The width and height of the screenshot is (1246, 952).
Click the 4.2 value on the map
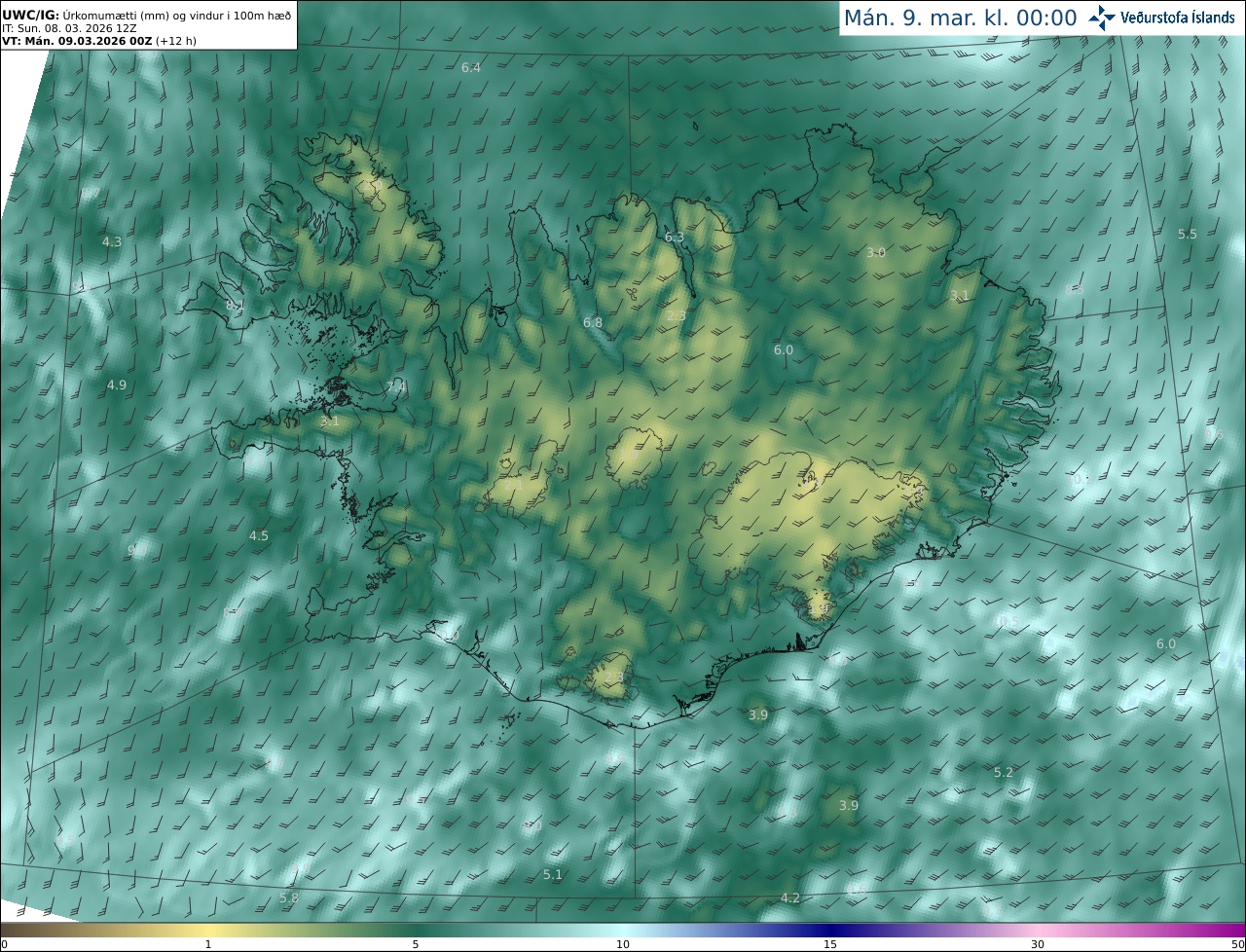790,897
